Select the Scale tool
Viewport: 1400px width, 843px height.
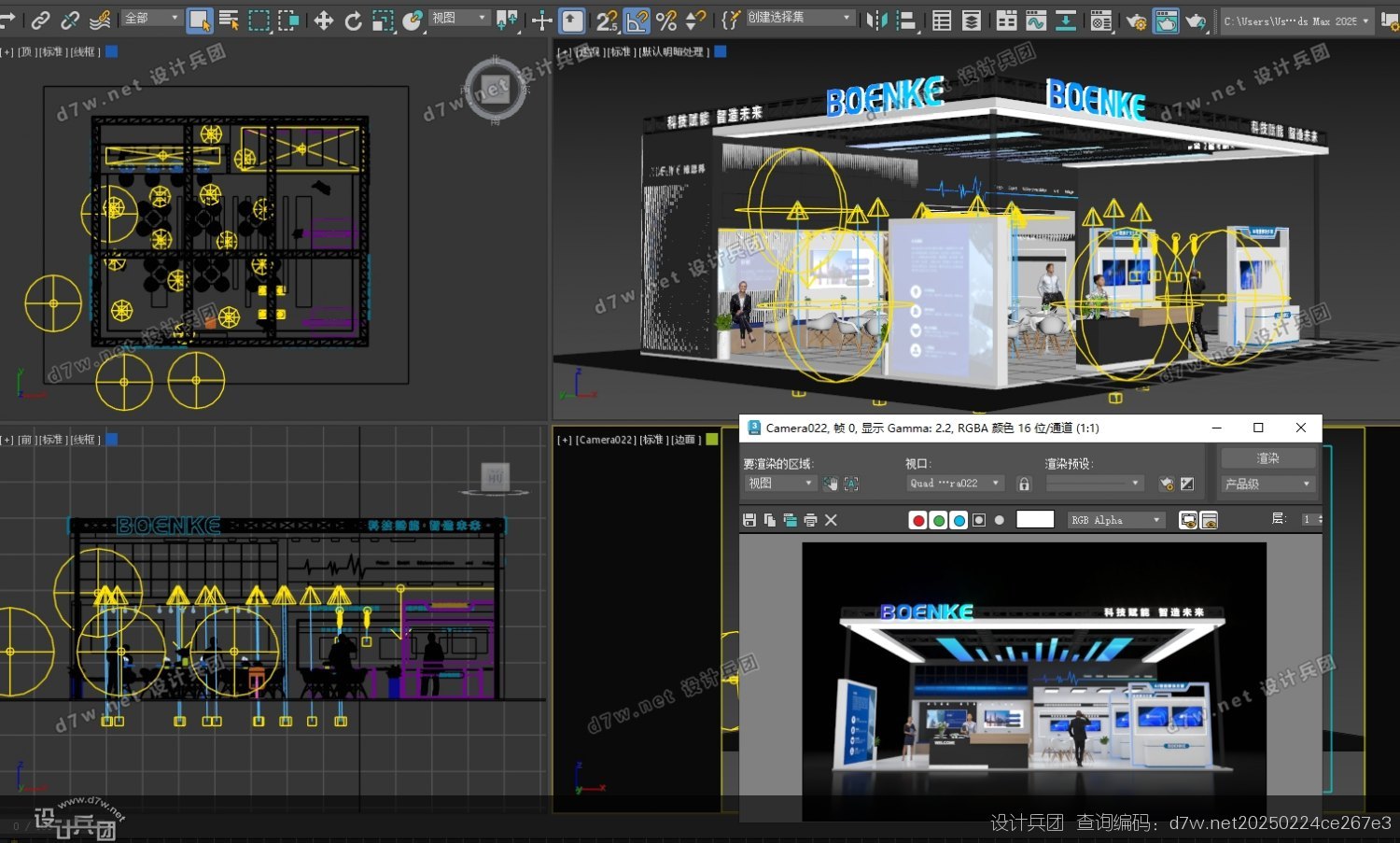[x=383, y=20]
